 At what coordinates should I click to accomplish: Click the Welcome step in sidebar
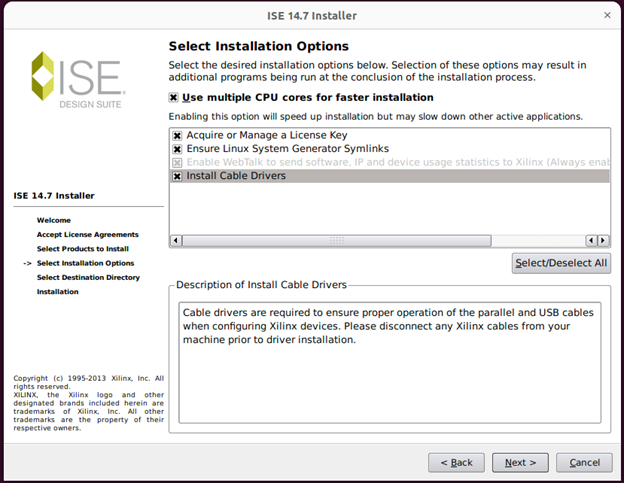coord(54,220)
